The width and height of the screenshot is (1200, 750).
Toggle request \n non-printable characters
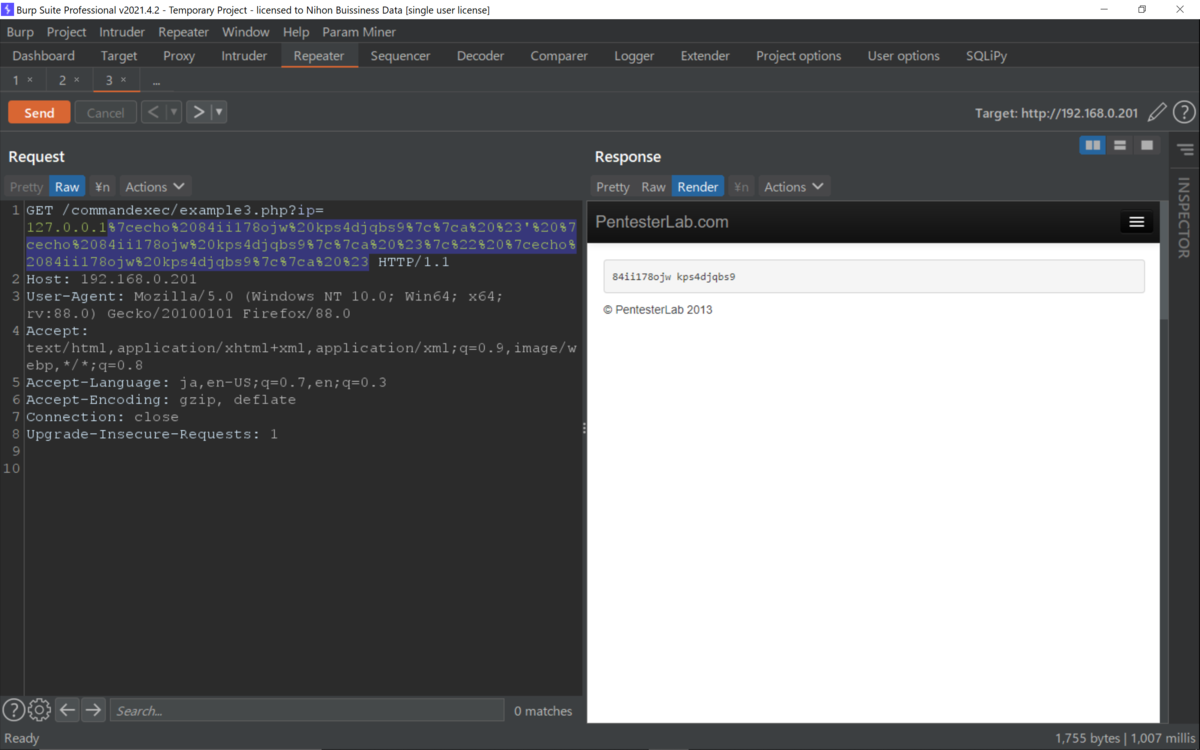pos(102,186)
